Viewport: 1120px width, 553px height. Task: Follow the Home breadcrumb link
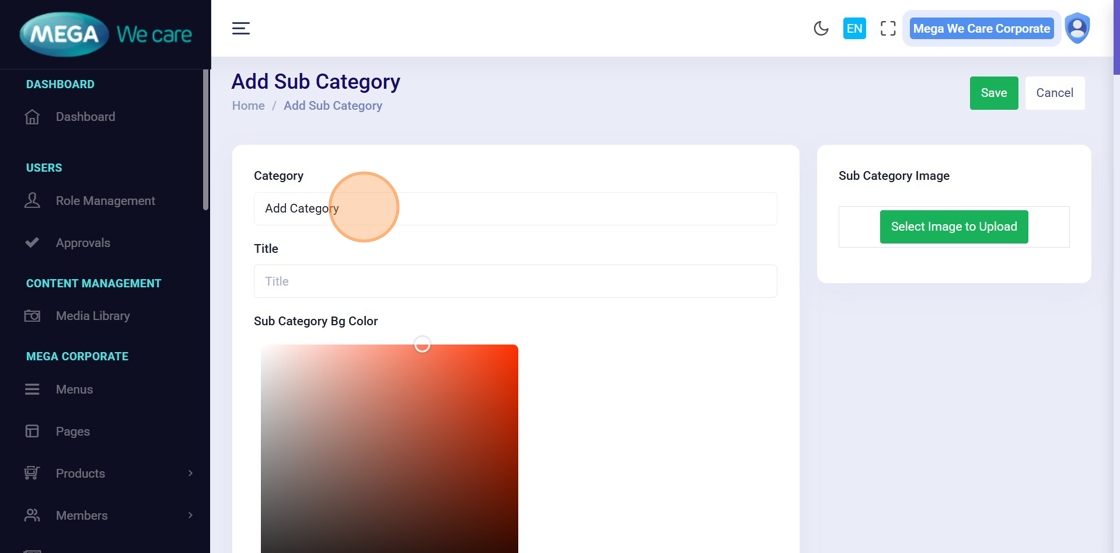pyautogui.click(x=248, y=106)
